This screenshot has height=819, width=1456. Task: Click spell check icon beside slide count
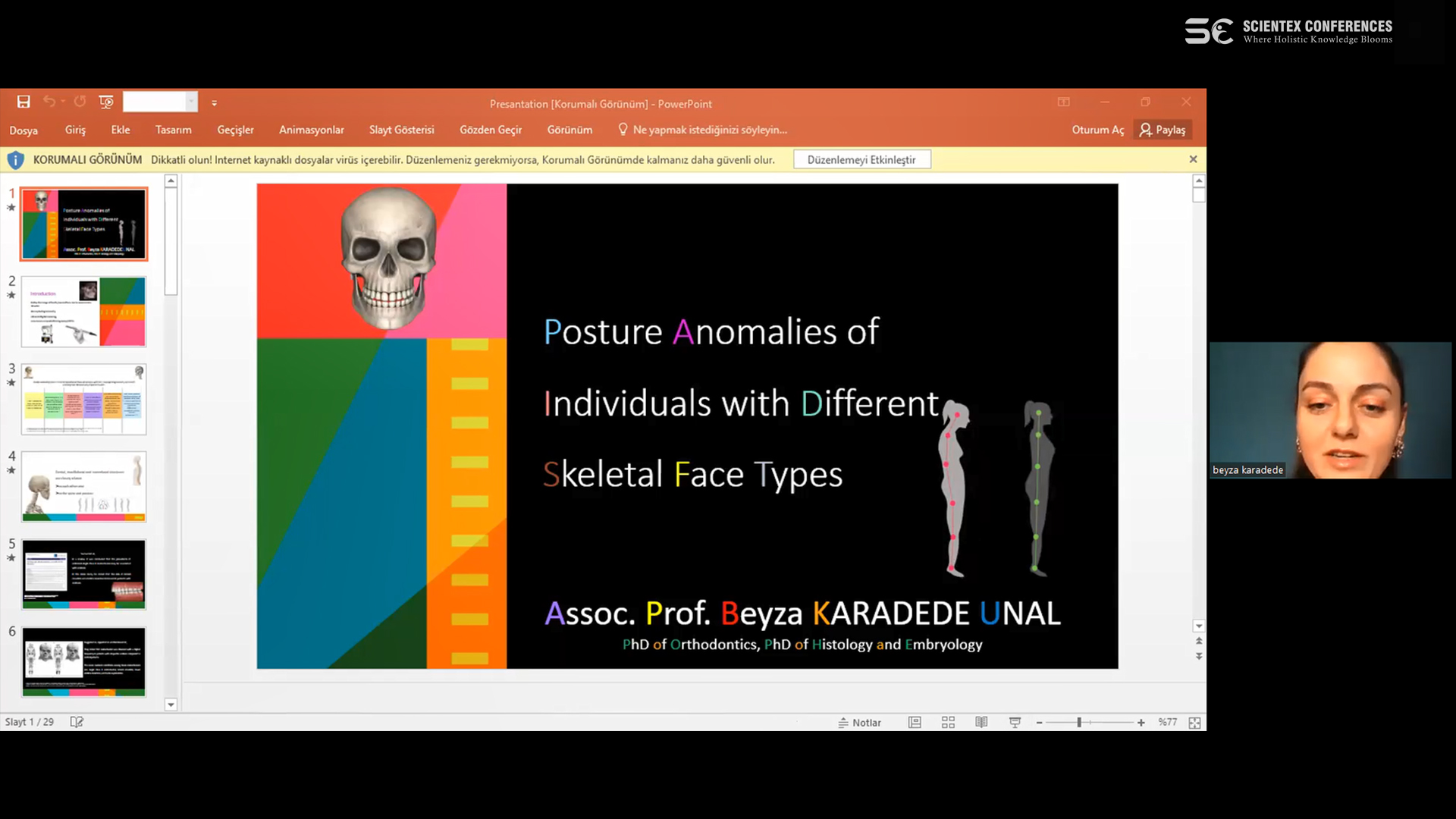77,722
